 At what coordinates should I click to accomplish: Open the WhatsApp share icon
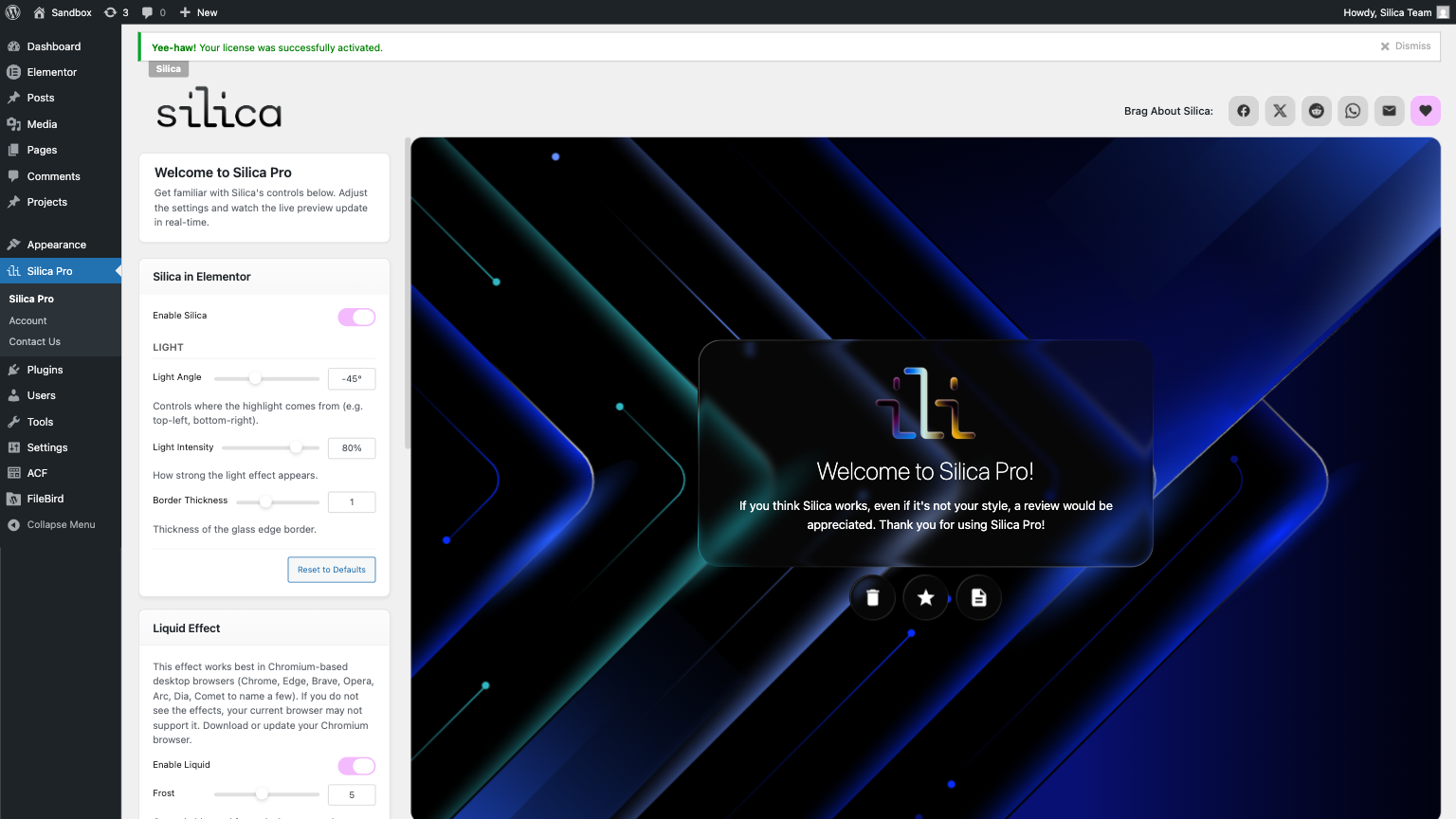coord(1353,110)
